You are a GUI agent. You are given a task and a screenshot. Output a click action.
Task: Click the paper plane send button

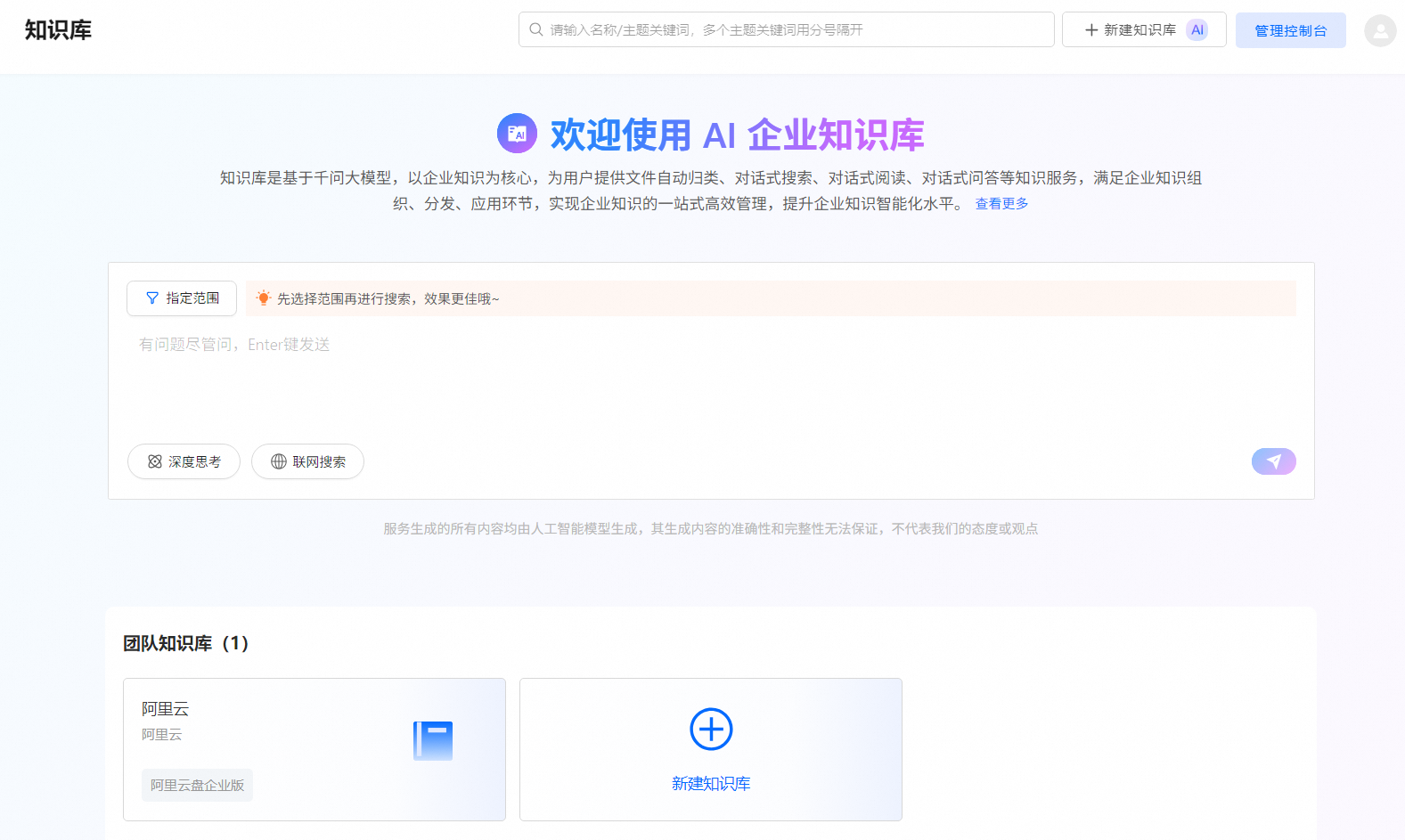(1274, 461)
